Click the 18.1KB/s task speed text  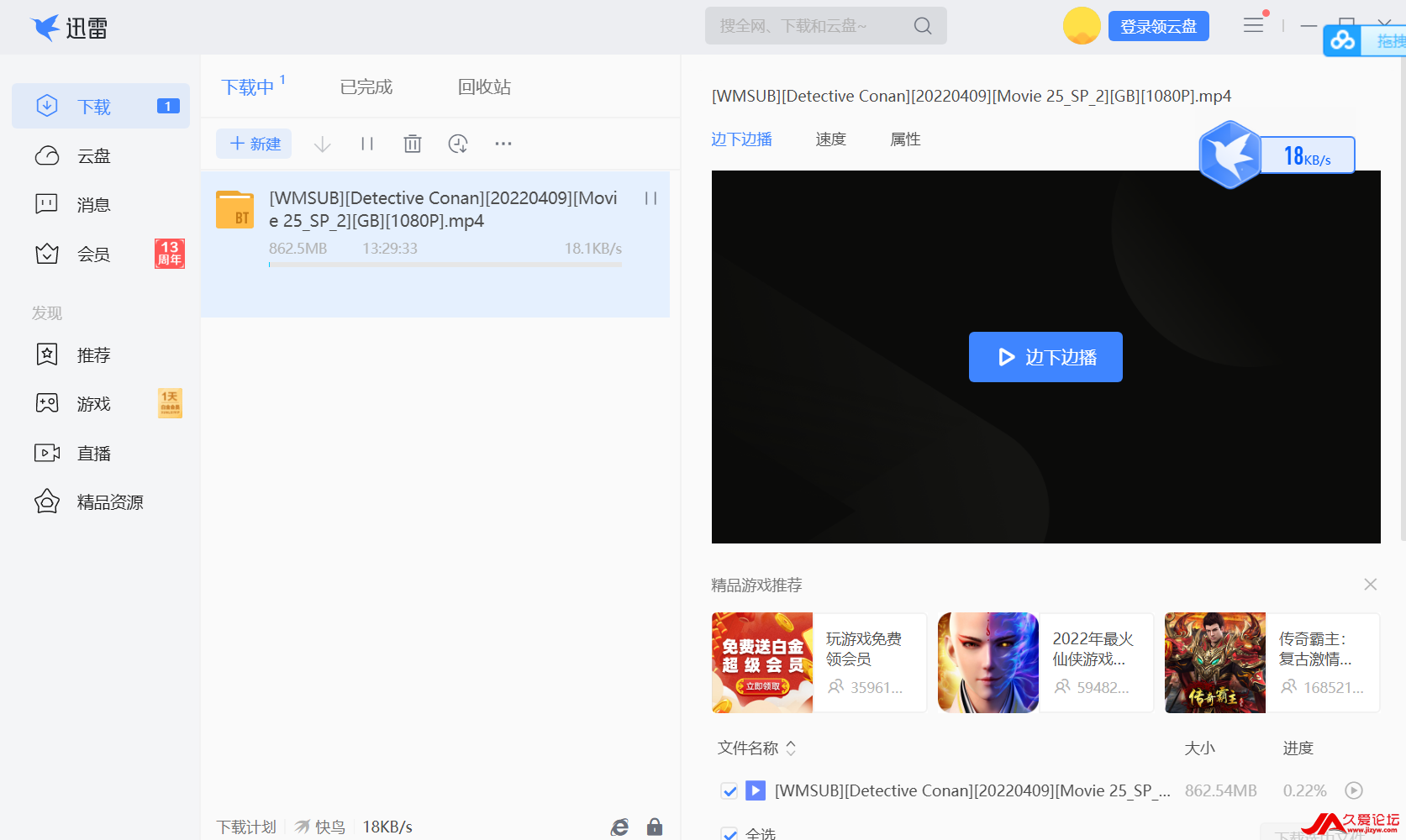click(593, 249)
